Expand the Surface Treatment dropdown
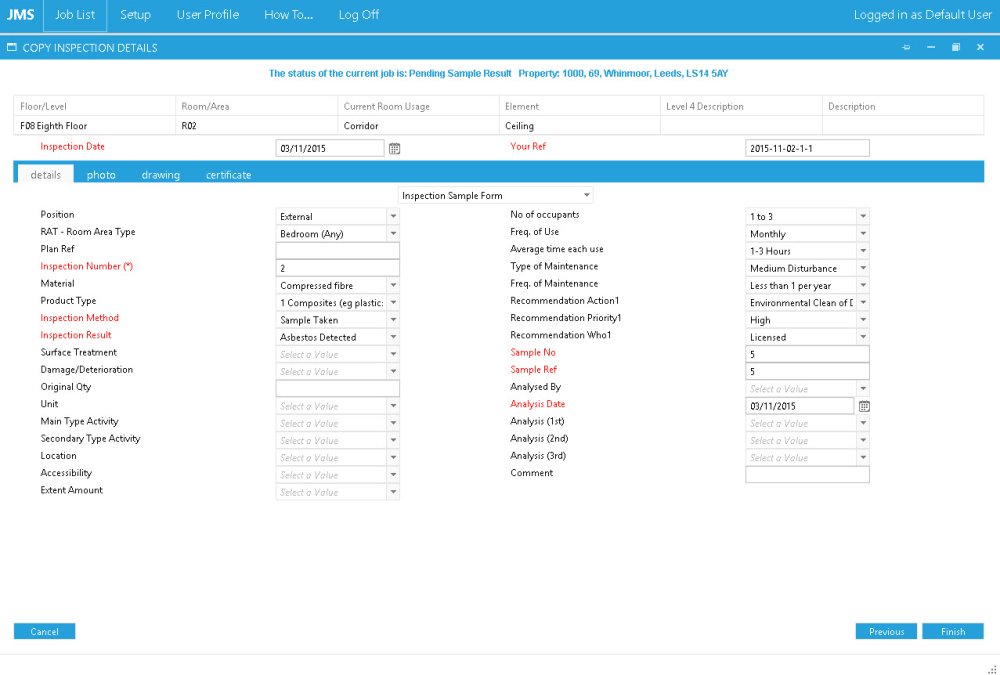The image size is (1000, 675). [x=393, y=354]
